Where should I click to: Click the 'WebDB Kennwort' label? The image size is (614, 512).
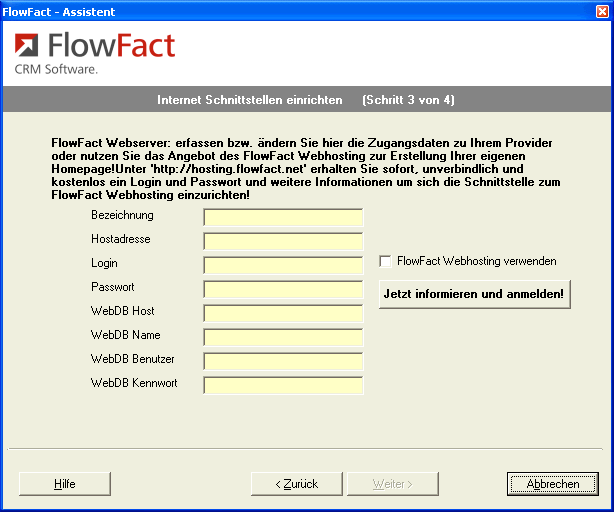[134, 382]
